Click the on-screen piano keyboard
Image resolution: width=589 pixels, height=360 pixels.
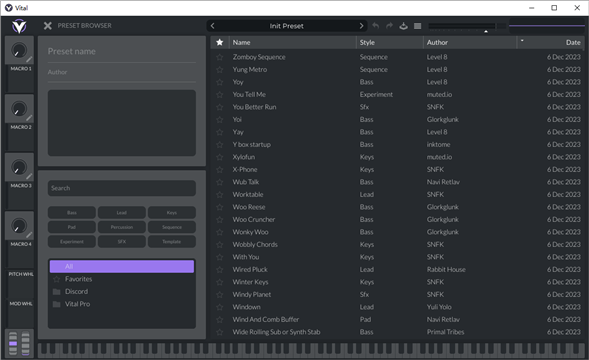tap(312, 349)
